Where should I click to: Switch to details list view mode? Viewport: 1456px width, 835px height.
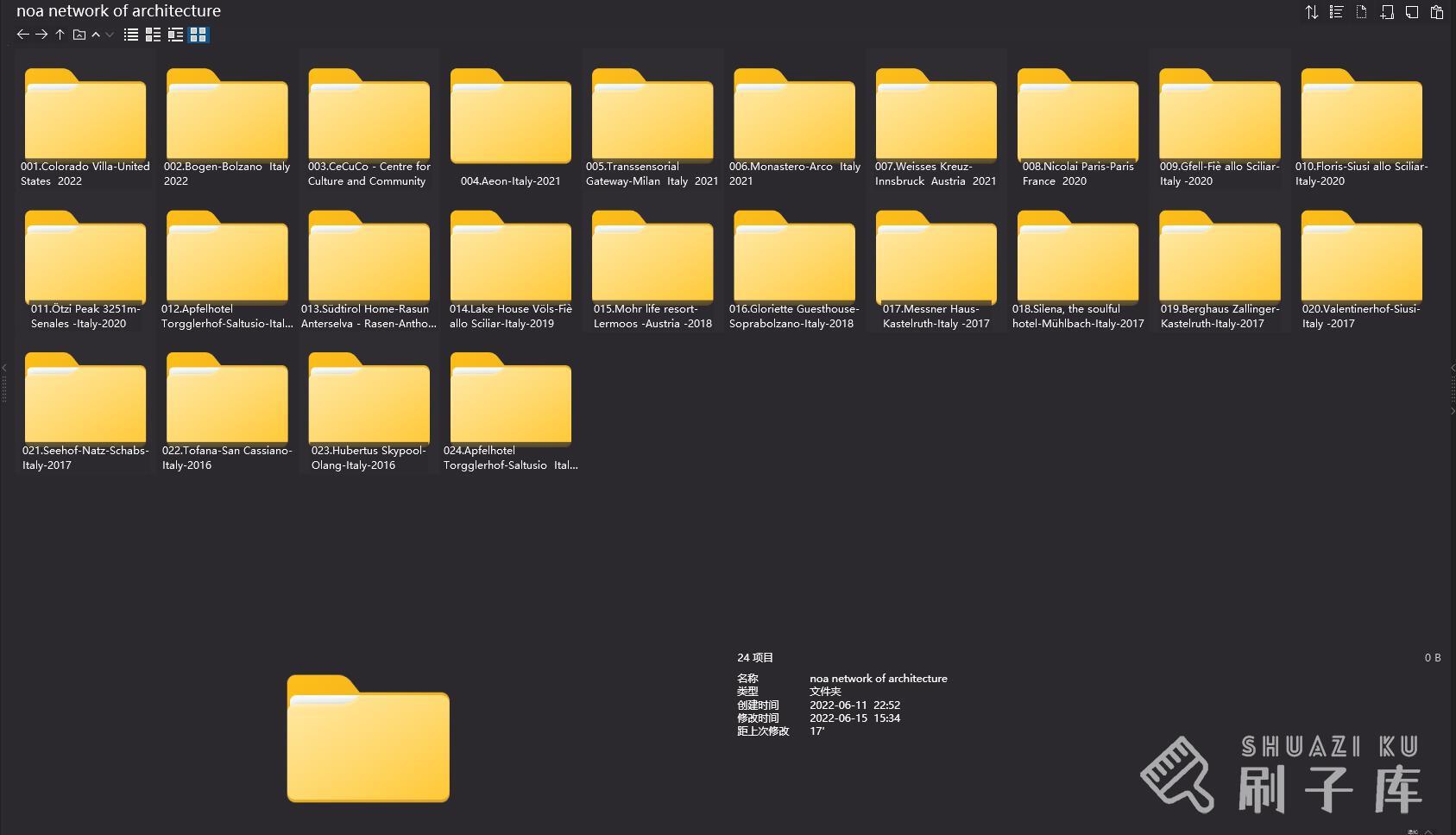click(x=153, y=35)
